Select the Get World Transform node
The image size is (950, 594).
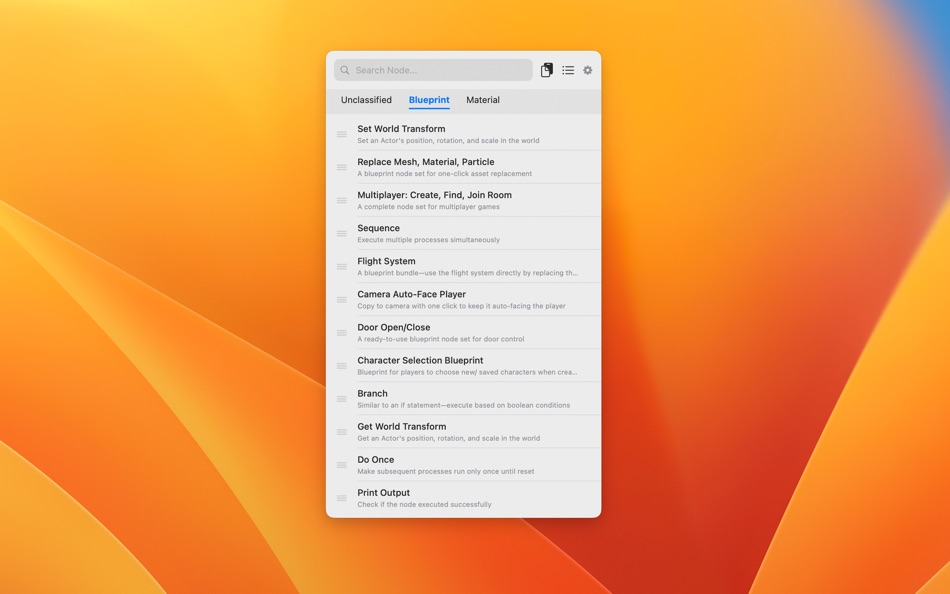click(463, 432)
